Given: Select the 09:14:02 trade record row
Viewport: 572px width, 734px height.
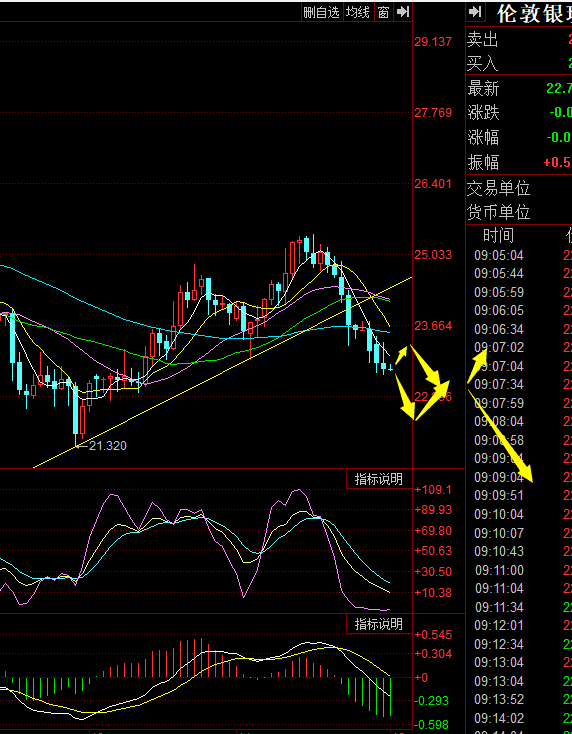Looking at the screenshot, I should 519,718.
